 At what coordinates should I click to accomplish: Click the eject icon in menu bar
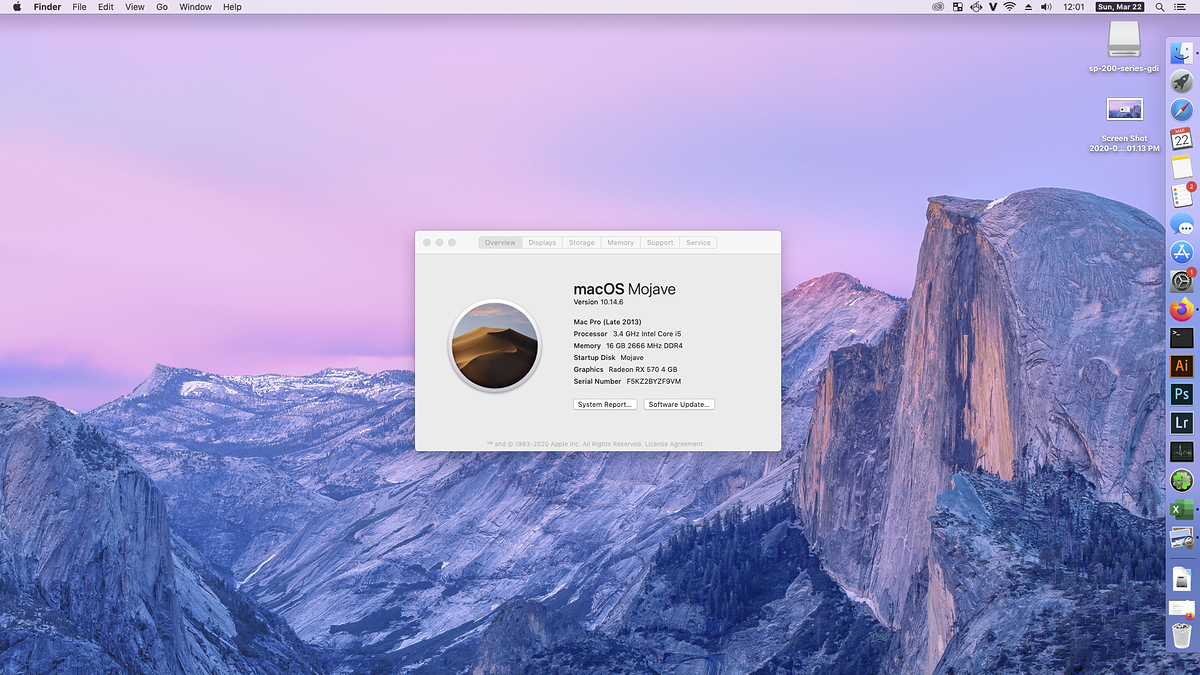pyautogui.click(x=1028, y=7)
